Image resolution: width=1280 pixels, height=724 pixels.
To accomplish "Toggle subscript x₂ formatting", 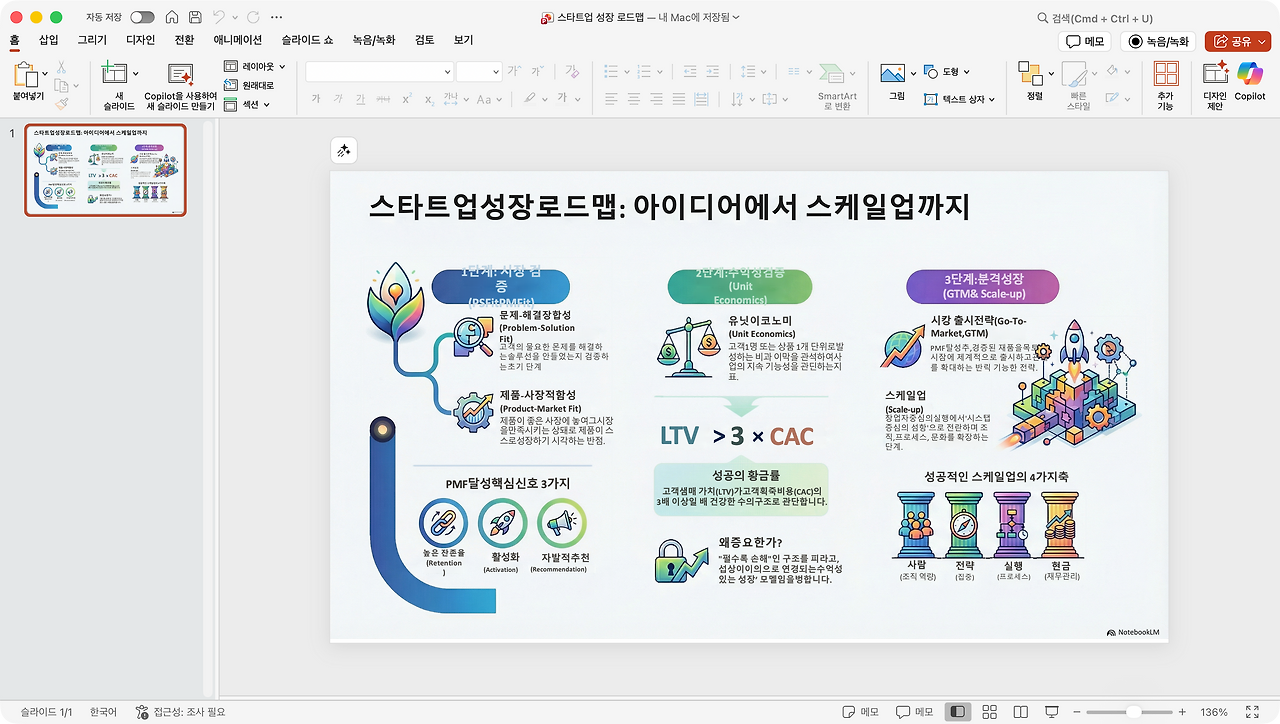I will click(429, 99).
